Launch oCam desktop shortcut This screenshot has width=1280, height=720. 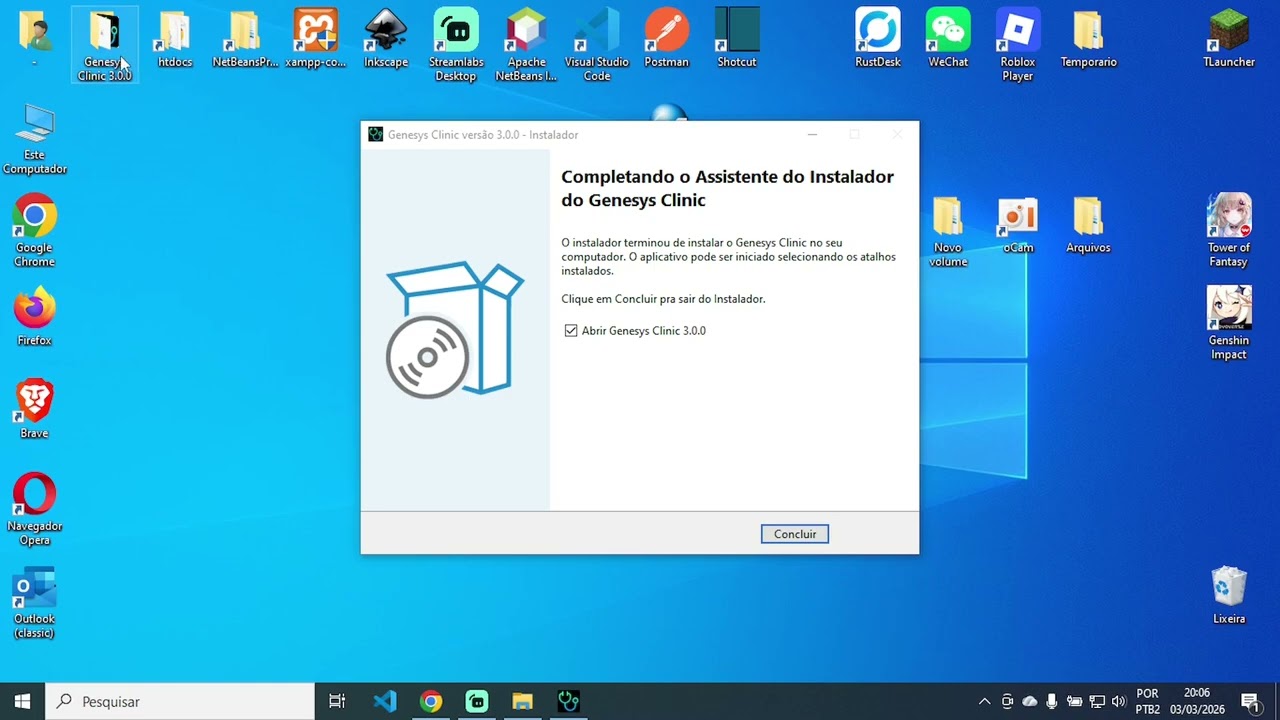pyautogui.click(x=1018, y=225)
